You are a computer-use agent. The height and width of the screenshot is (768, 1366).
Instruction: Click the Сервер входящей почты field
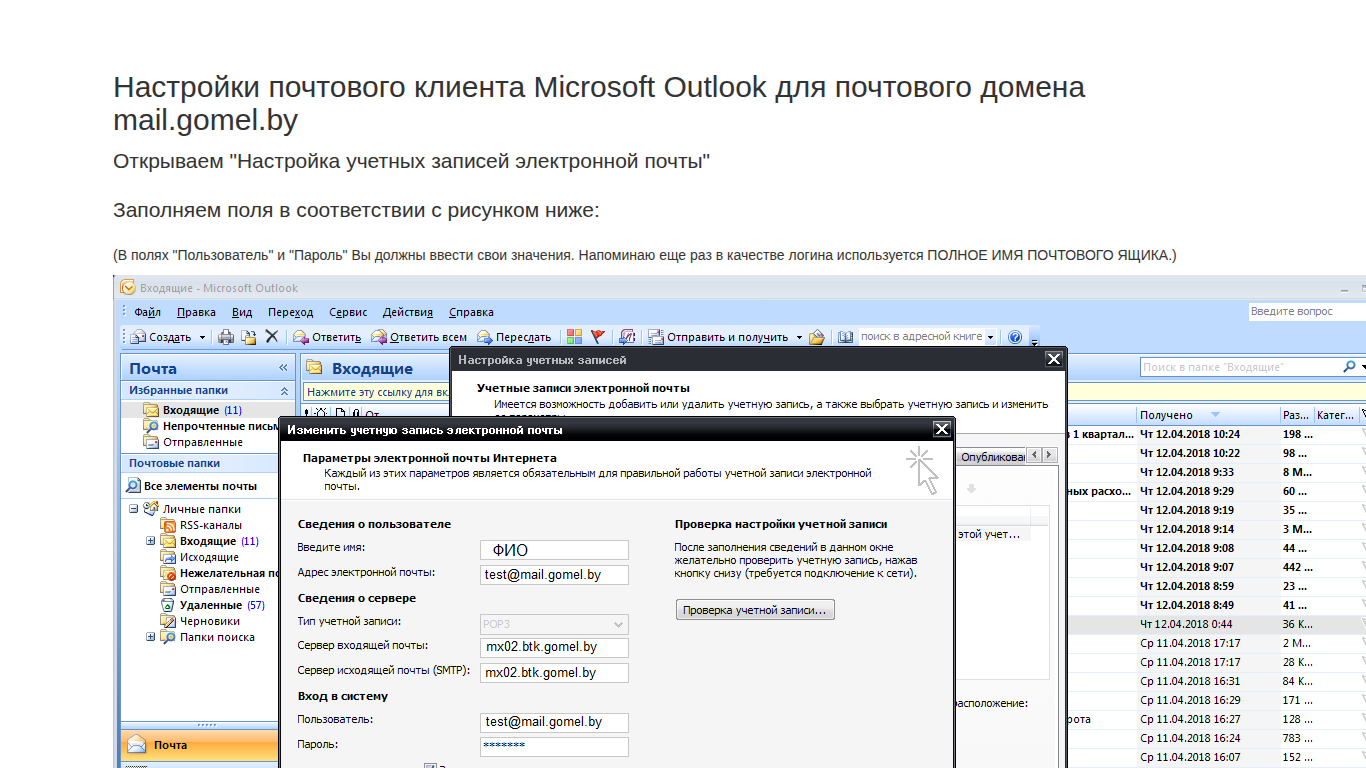pos(554,648)
